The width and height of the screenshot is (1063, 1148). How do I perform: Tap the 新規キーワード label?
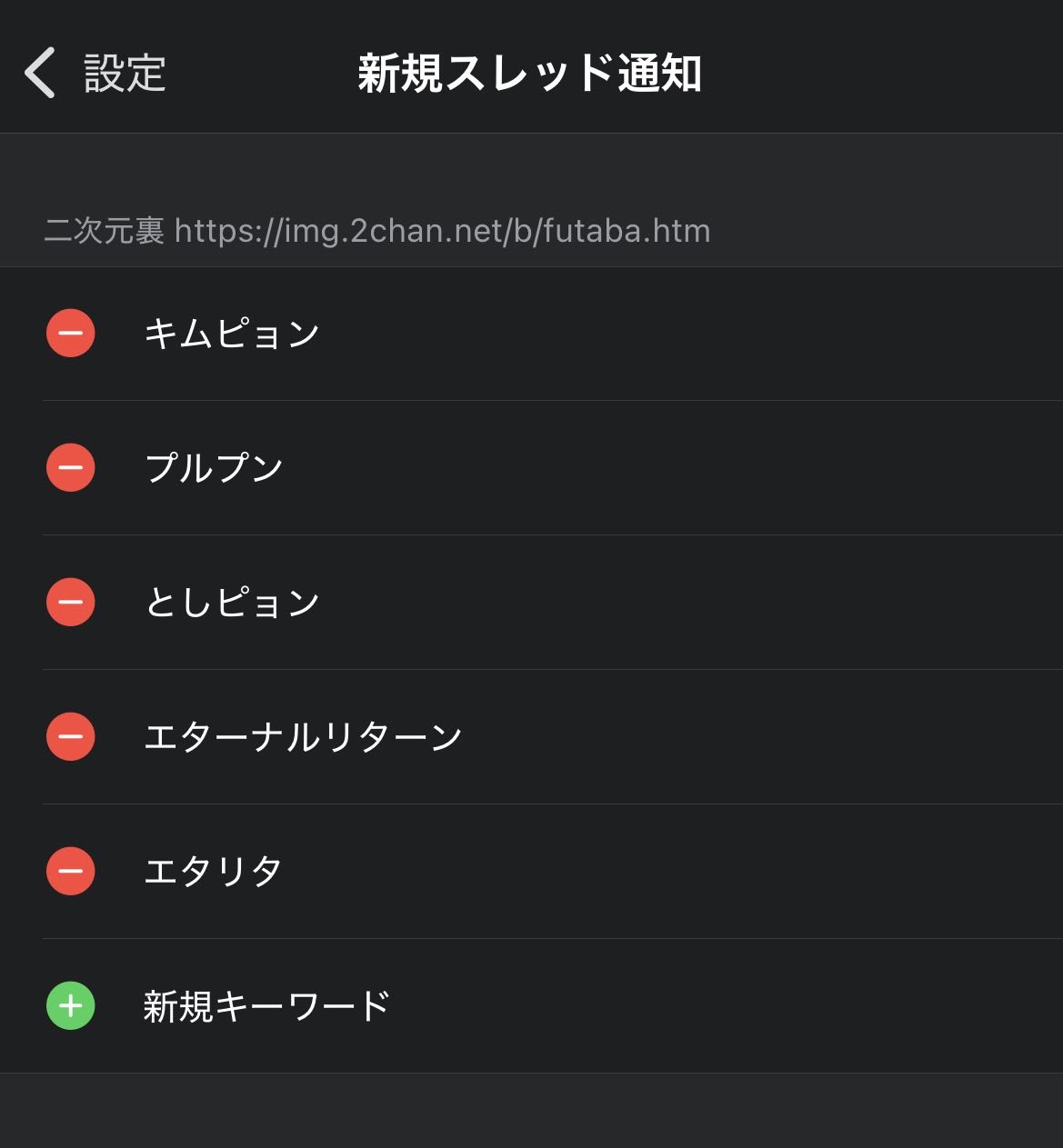pyautogui.click(x=266, y=1006)
